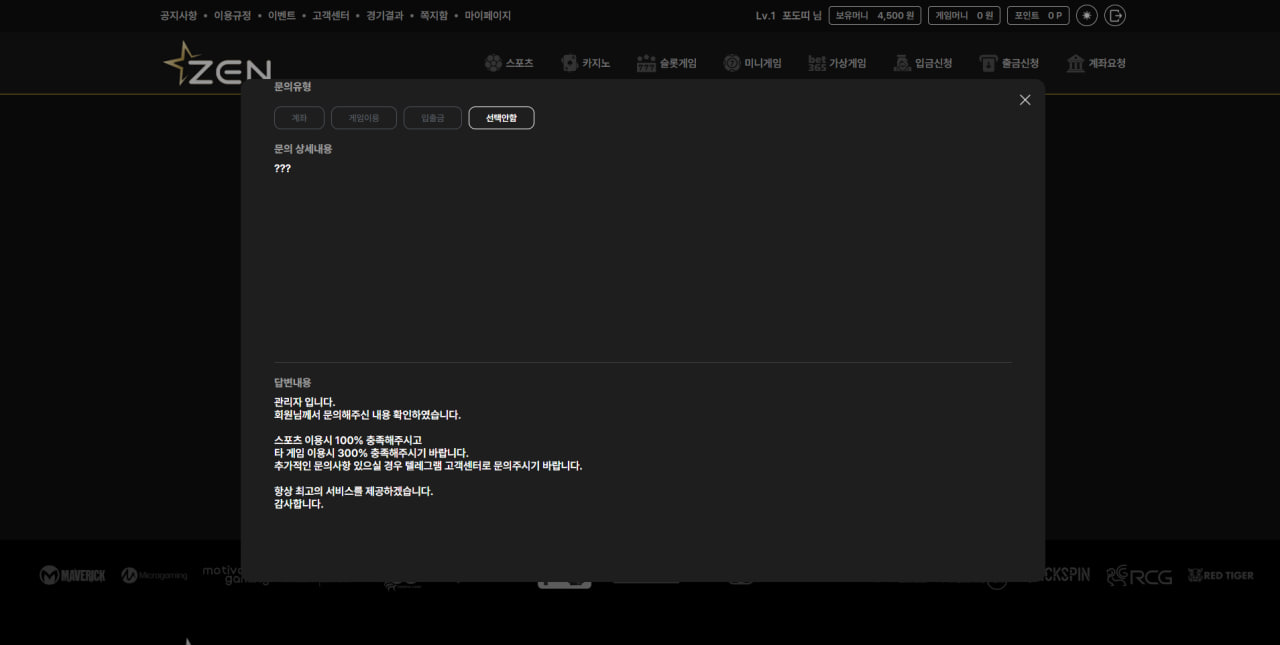Viewport: 1280px width, 645px height.
Task: Close the inquiry detail popup
Action: [1024, 100]
